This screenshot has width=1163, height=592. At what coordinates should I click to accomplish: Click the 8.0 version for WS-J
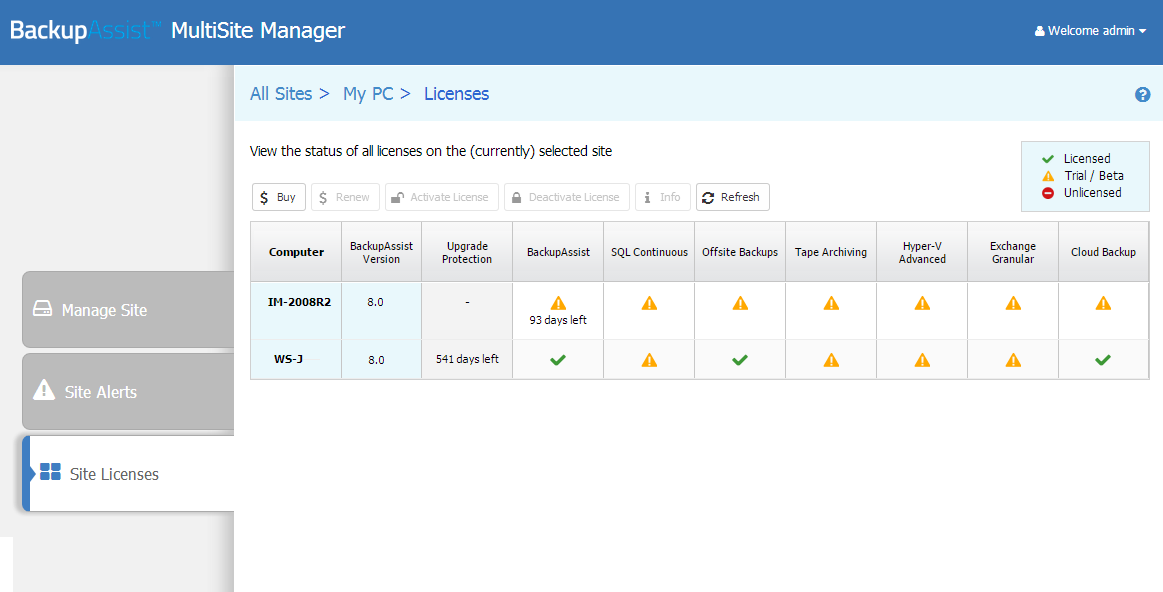(x=376, y=360)
